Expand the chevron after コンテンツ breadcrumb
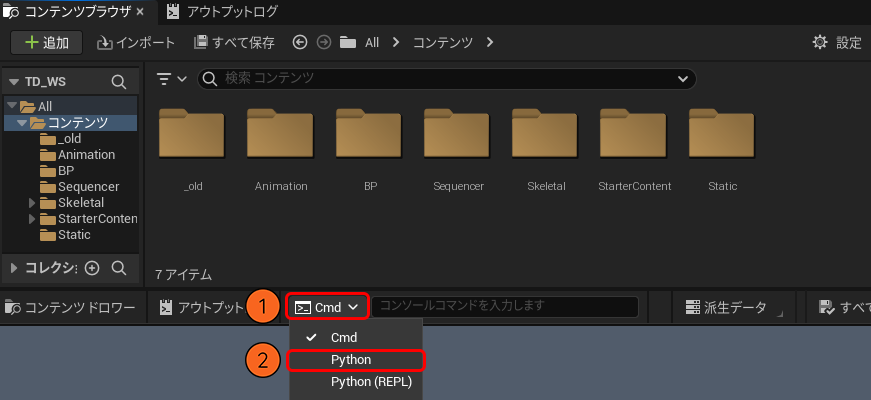 (x=489, y=42)
